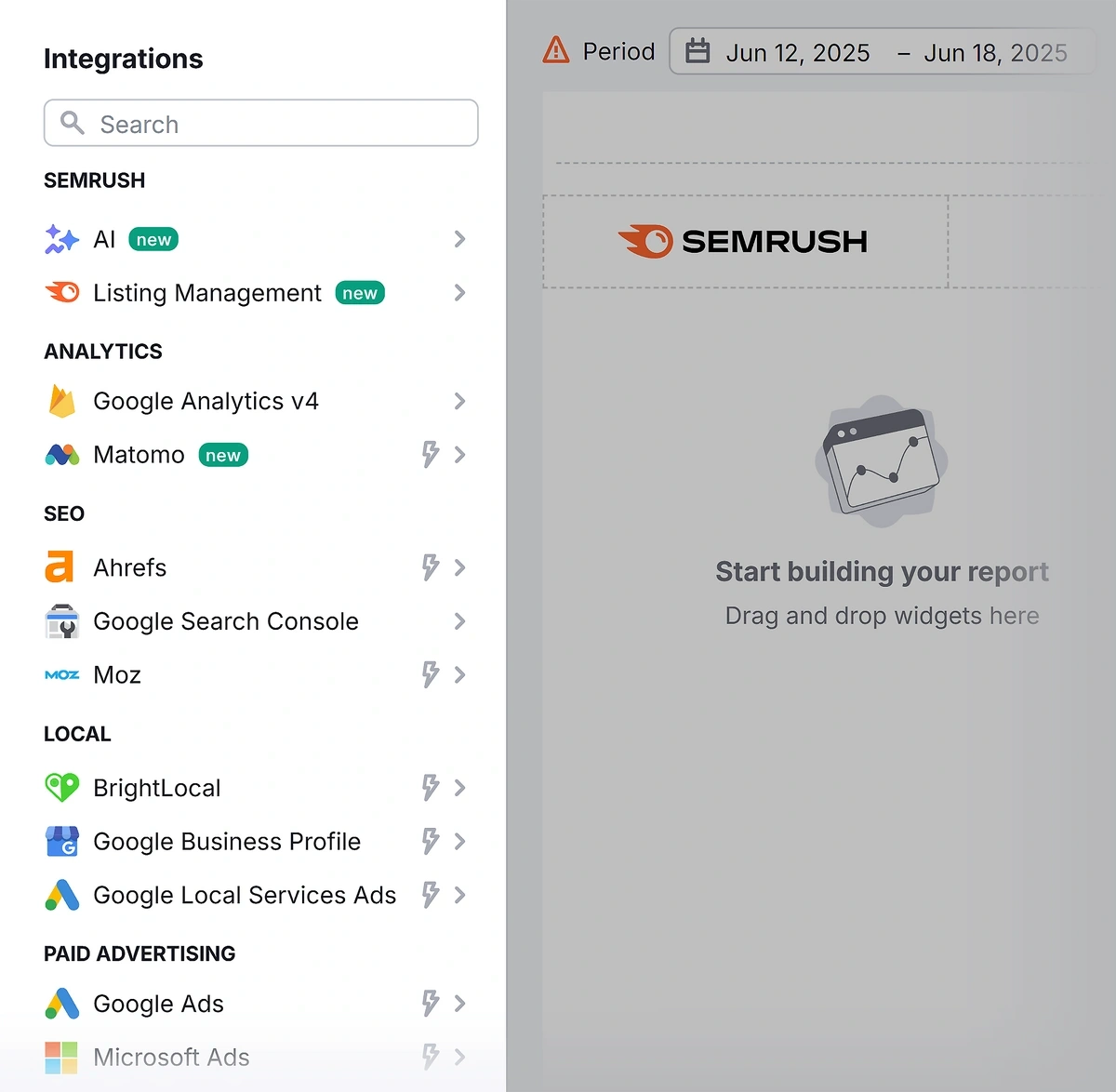This screenshot has width=1116, height=1092.
Task: Change the Jun 12, 2025 start date
Action: pos(797,52)
